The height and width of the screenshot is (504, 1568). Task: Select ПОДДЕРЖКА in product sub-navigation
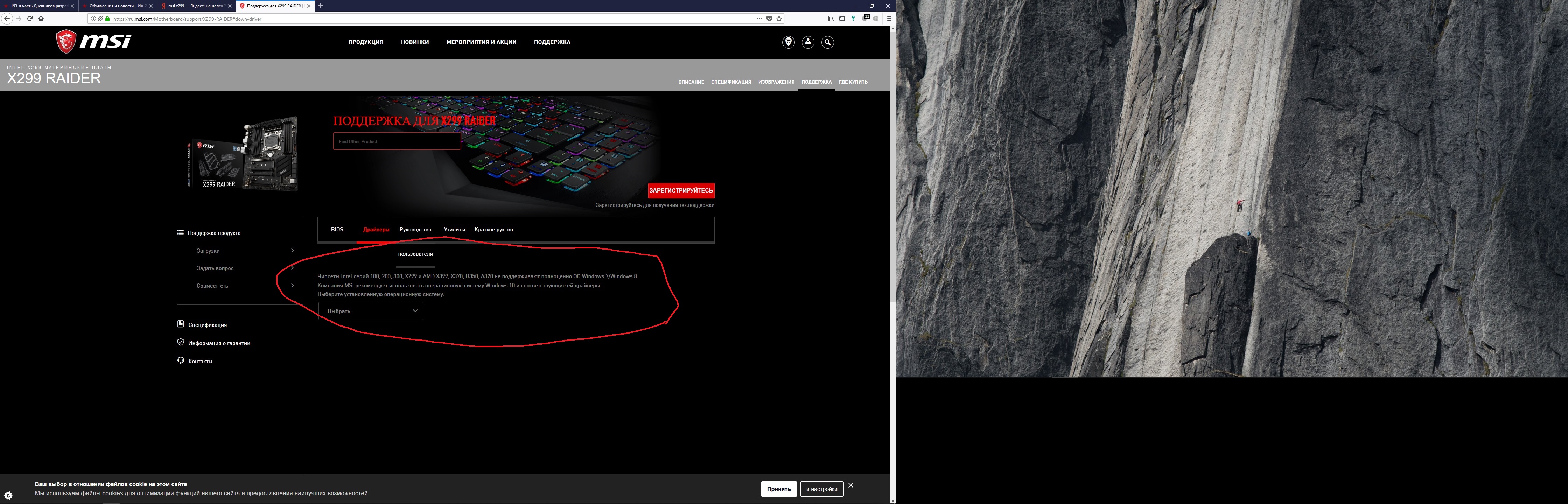tap(816, 82)
